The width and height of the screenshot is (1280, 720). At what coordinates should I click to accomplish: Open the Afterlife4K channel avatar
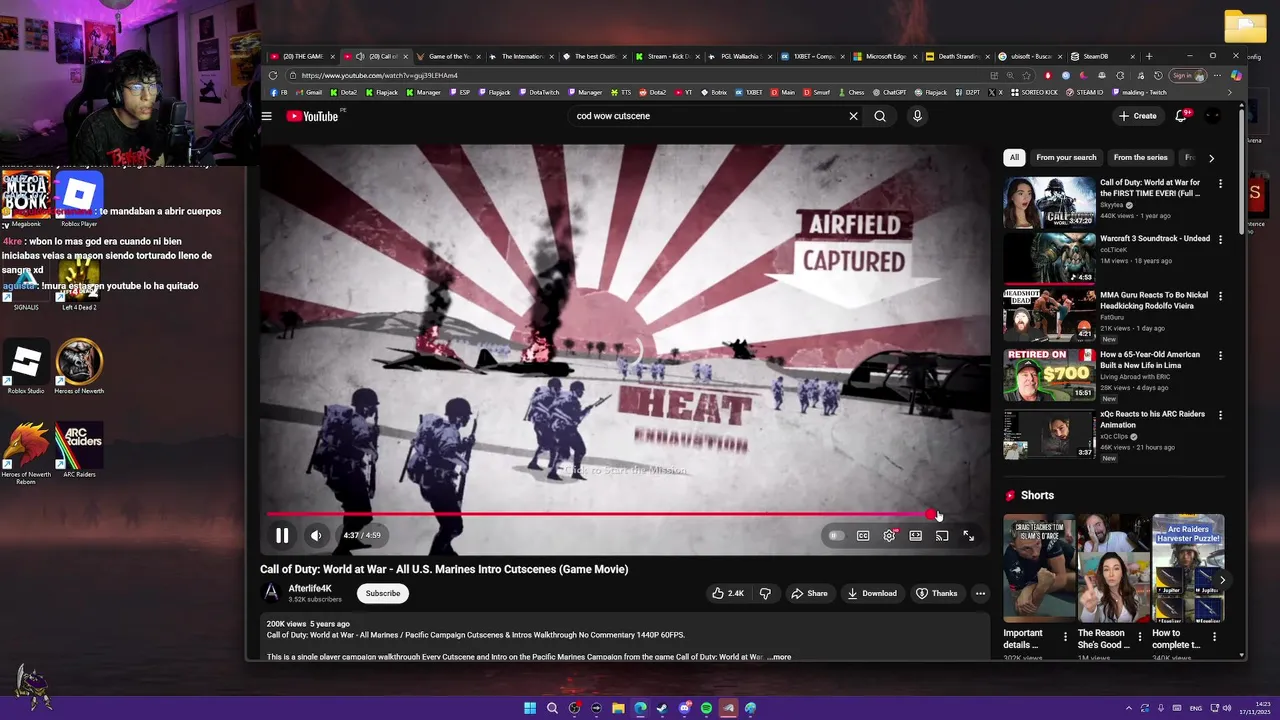point(271,593)
